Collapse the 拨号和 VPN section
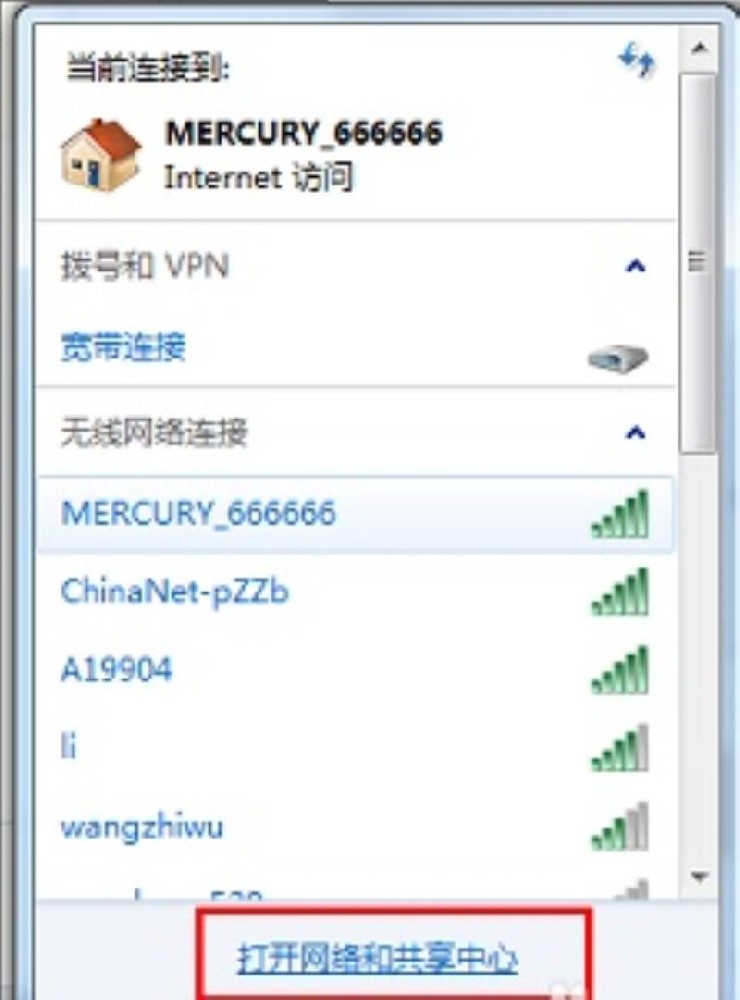Screen dimensions: 740x1000 click(x=635, y=266)
